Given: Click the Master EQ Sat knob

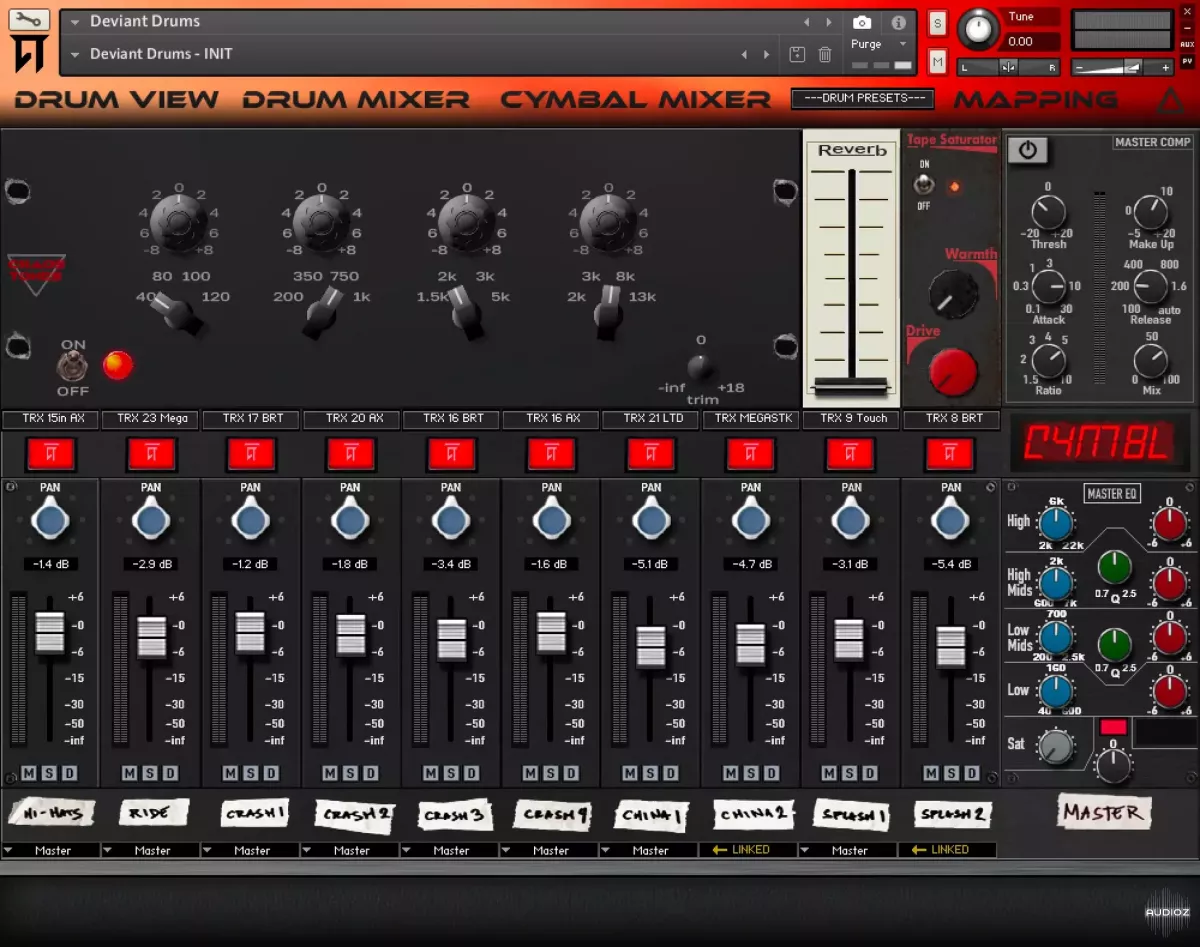Looking at the screenshot, I should click(x=1055, y=746).
